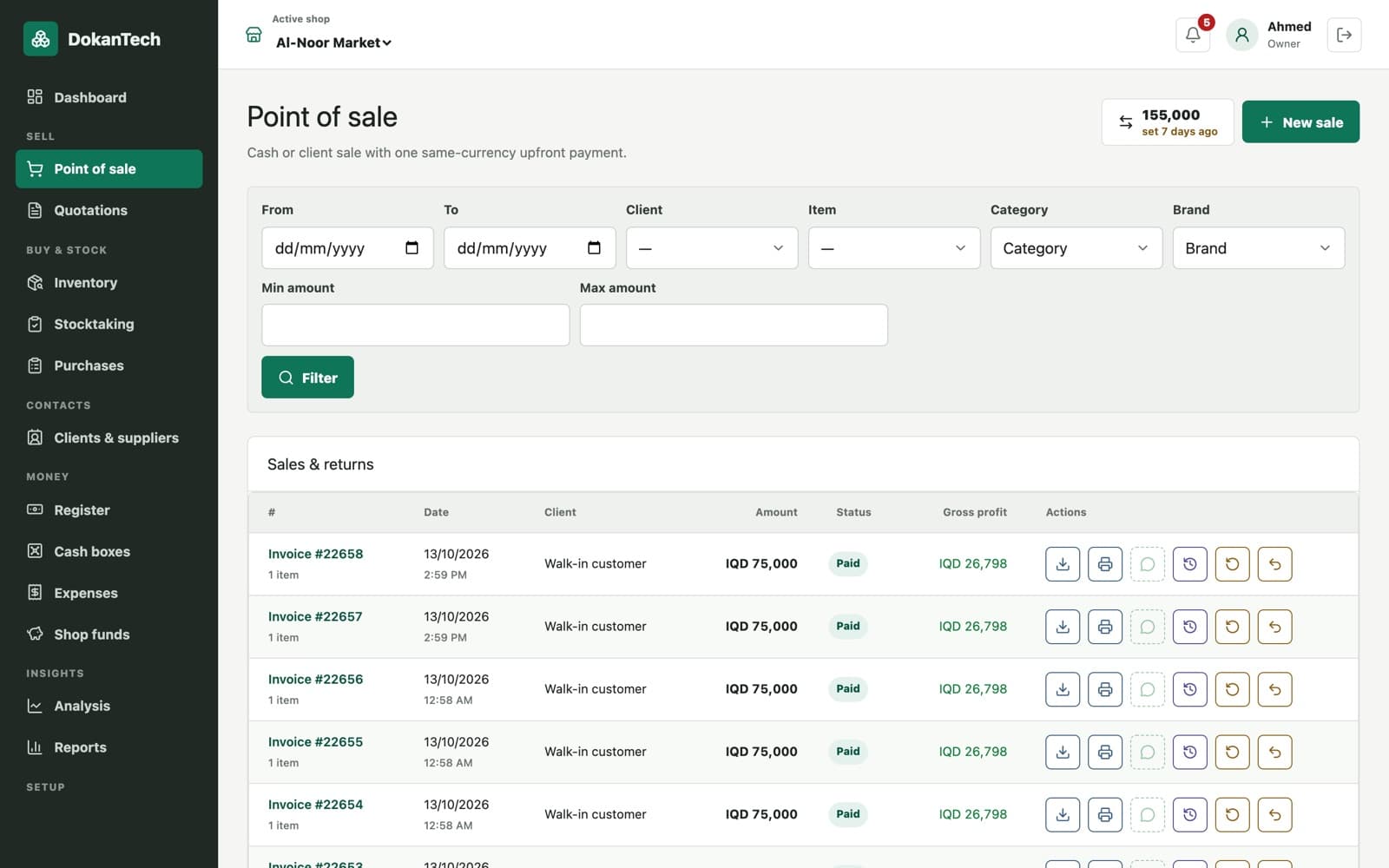
Task: Print Invoice #22657
Action: 1105,627
